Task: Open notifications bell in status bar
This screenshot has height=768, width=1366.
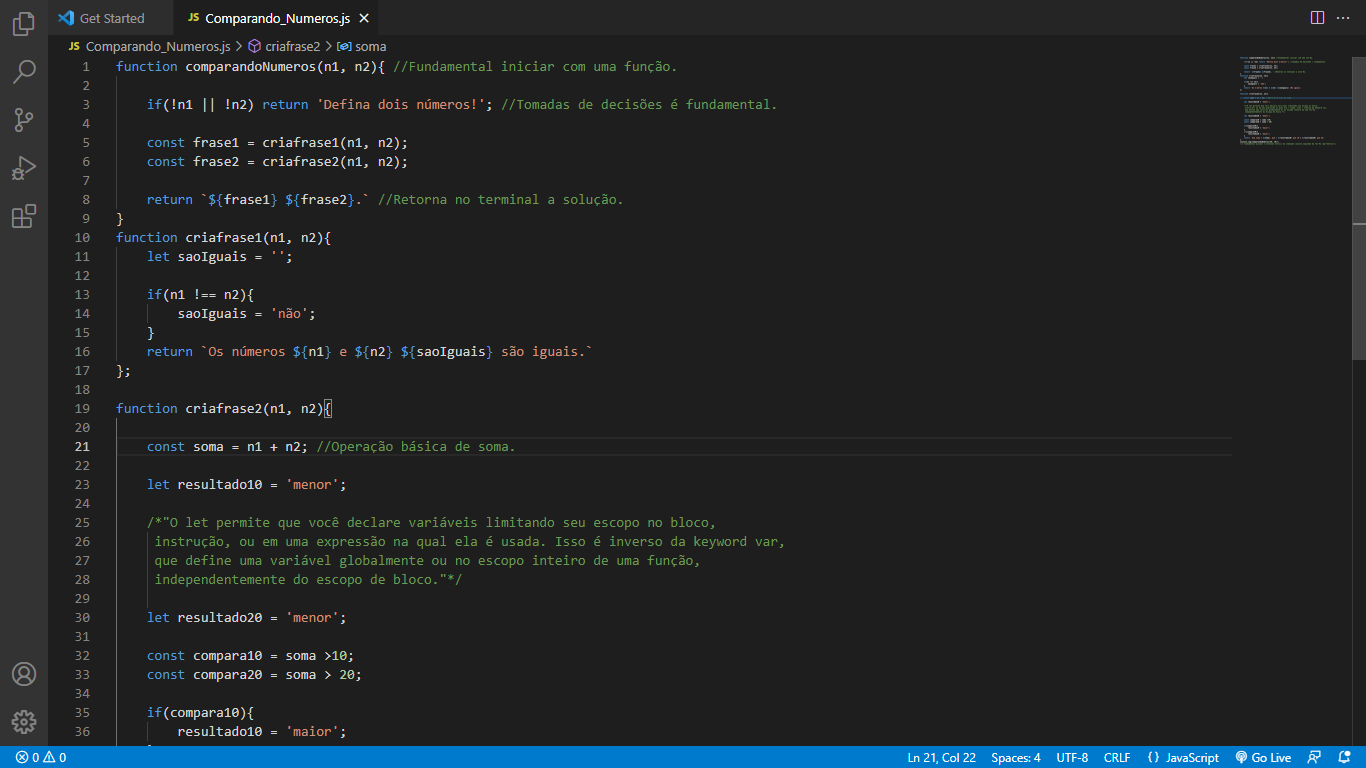Action: point(1343,757)
